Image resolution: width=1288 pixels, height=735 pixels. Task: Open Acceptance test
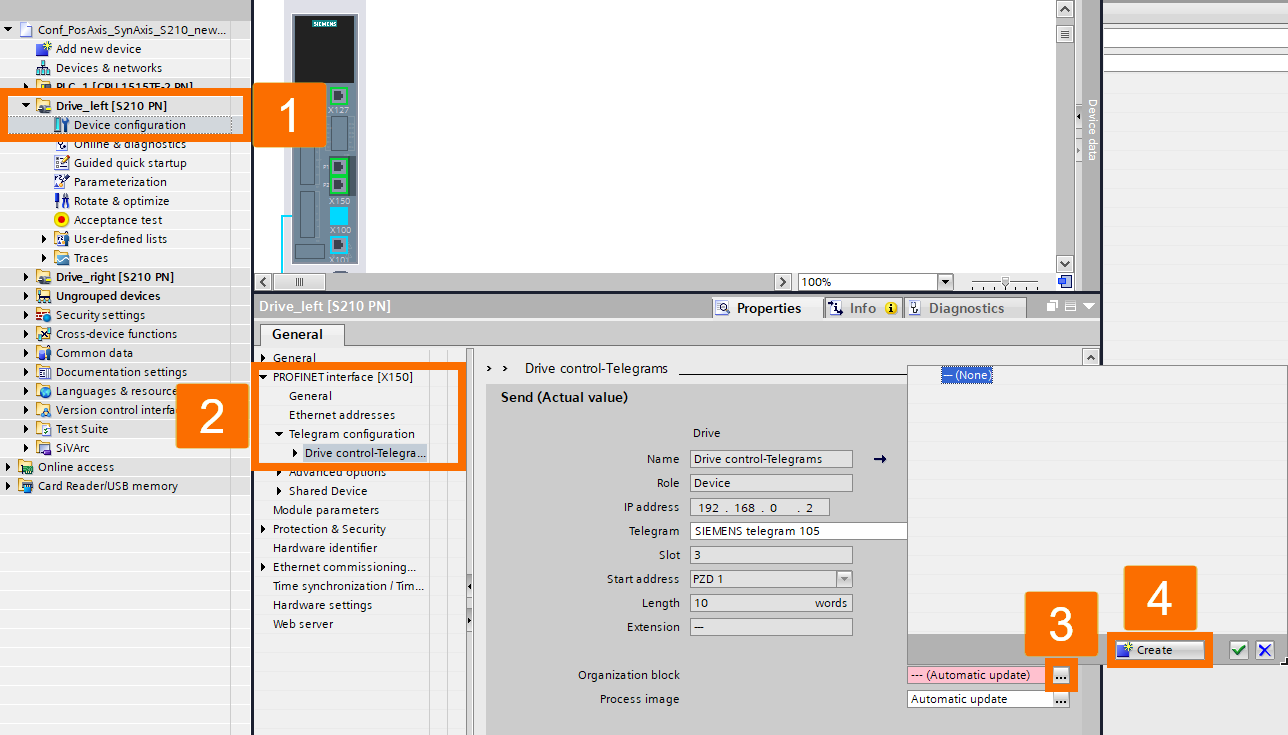(x=118, y=220)
